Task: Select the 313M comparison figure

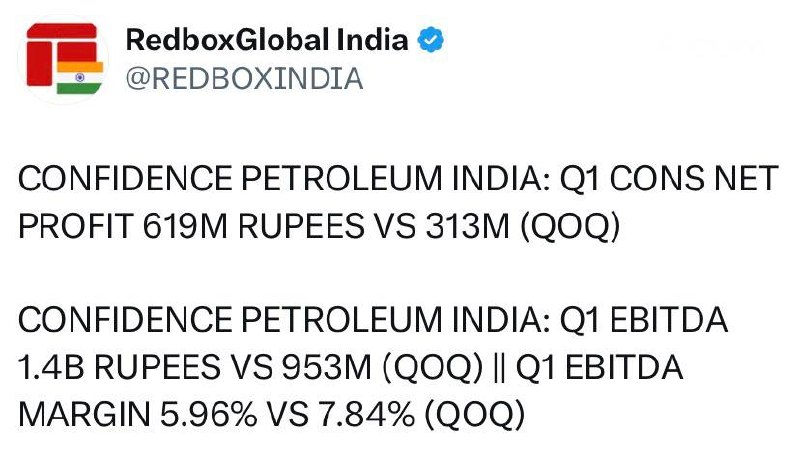Action: (468, 226)
